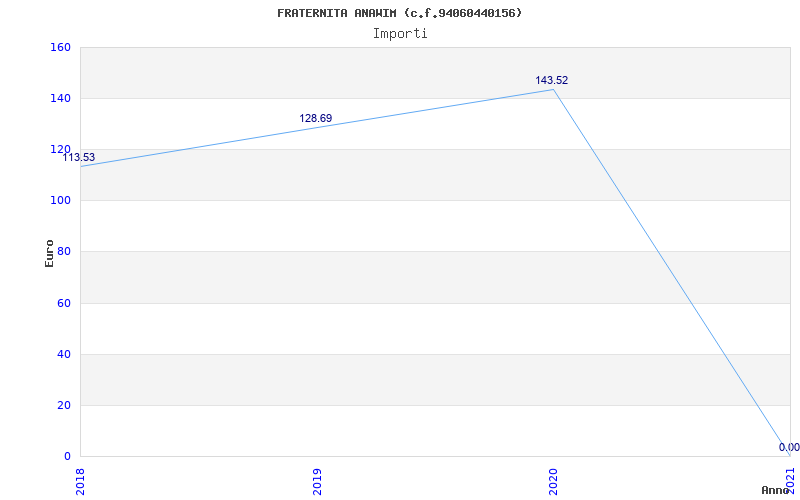Select the 2018 year tick label
The height and width of the screenshot is (500, 800).
pyautogui.click(x=81, y=478)
